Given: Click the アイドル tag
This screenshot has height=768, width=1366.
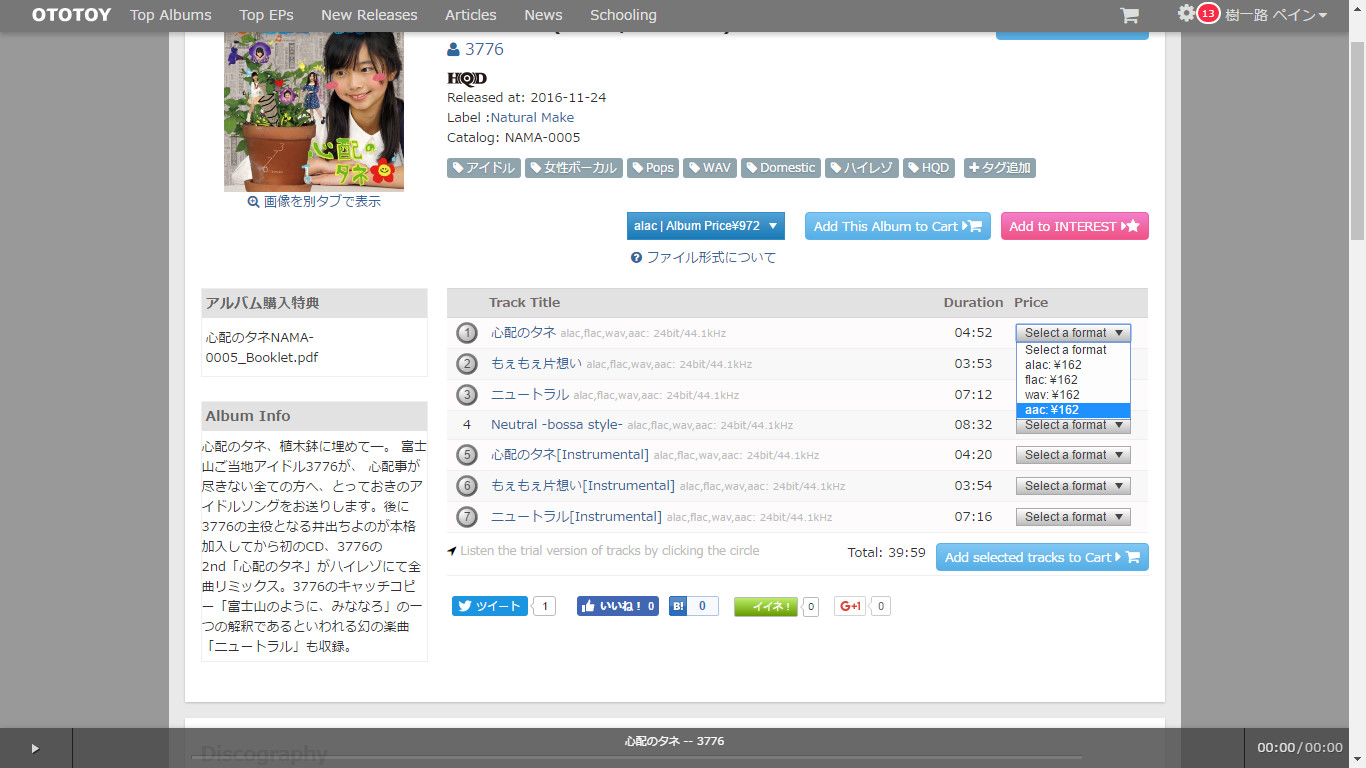Looking at the screenshot, I should [483, 168].
